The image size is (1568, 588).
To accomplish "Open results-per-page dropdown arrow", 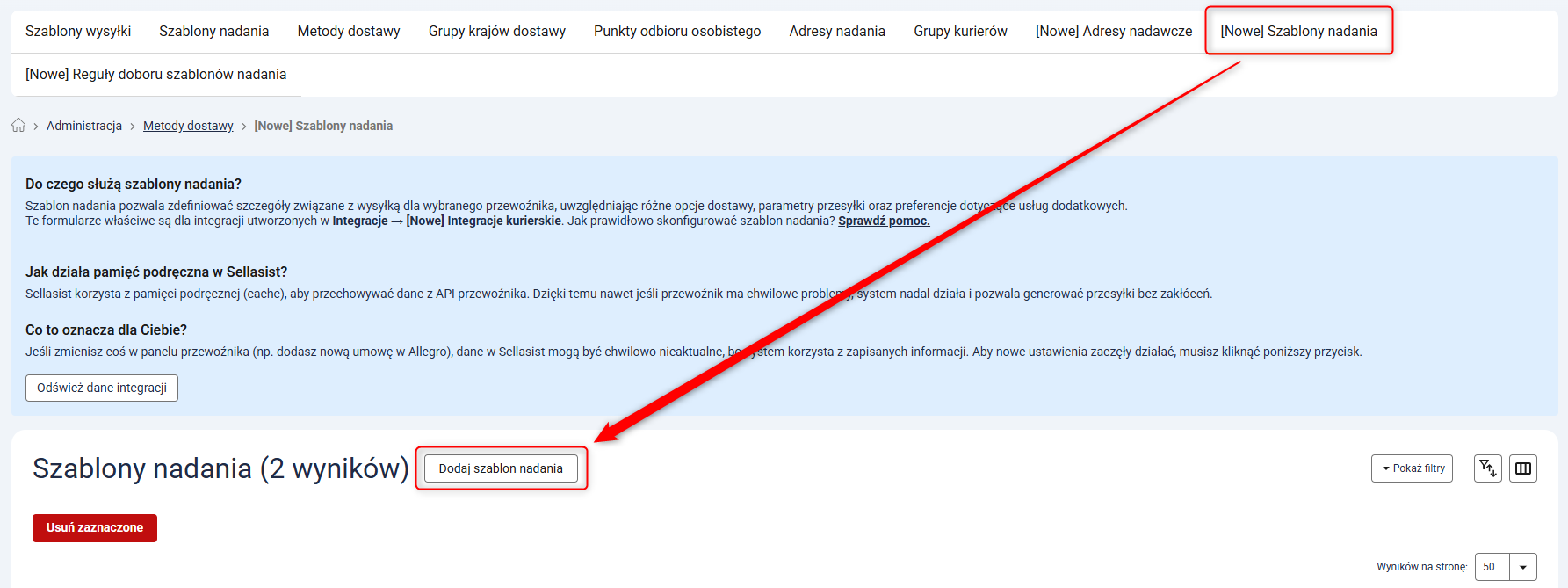I will (1523, 567).
